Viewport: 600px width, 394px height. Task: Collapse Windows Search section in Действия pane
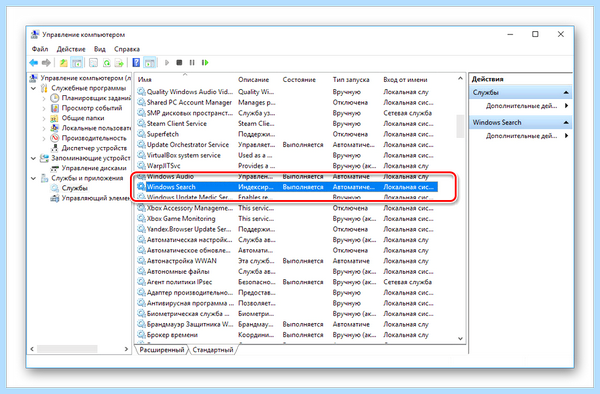tap(566, 122)
